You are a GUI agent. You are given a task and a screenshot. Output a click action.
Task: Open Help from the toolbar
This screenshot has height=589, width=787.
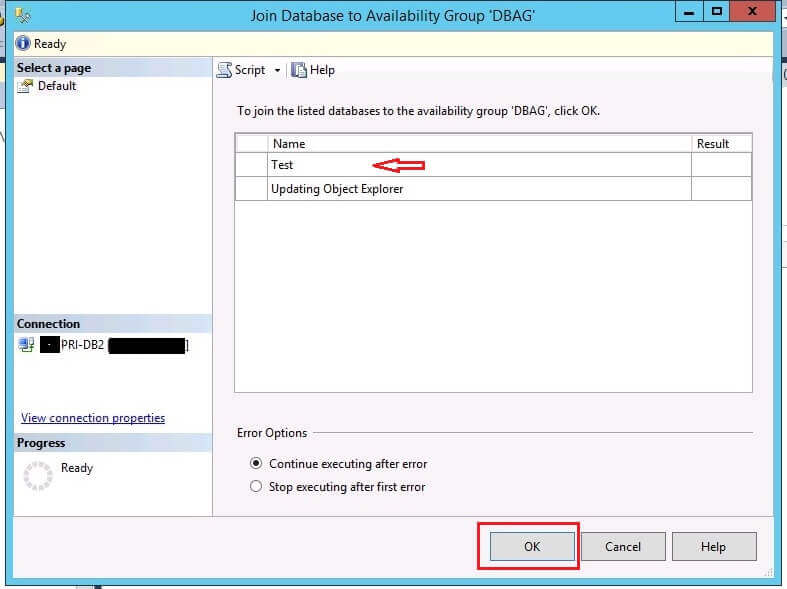(313, 70)
